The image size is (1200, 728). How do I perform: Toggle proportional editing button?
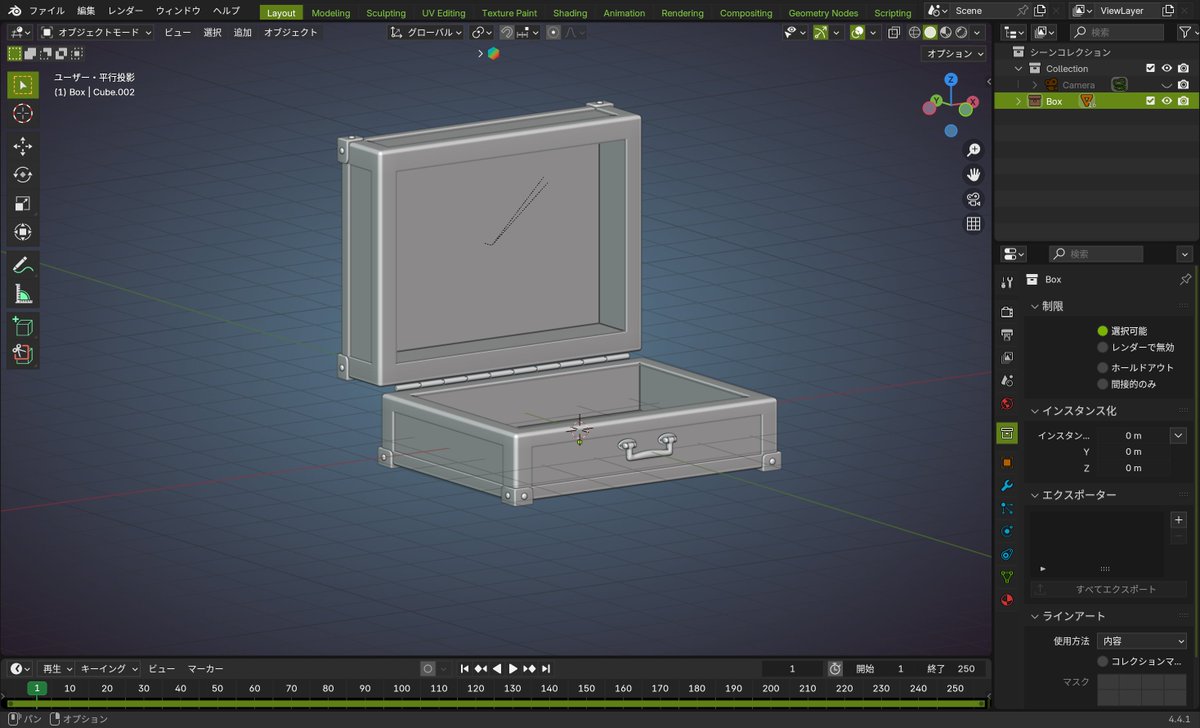coord(553,32)
